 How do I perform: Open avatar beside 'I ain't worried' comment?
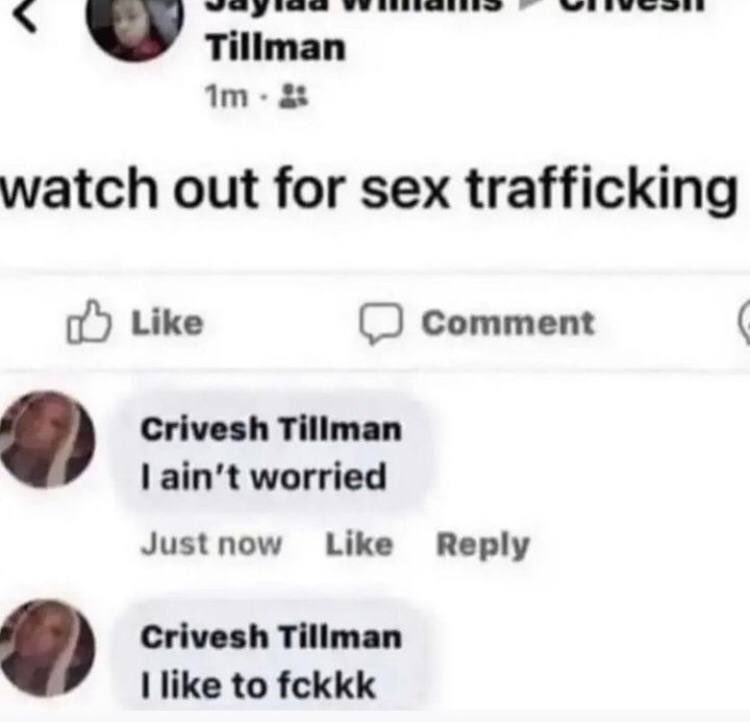point(47,439)
